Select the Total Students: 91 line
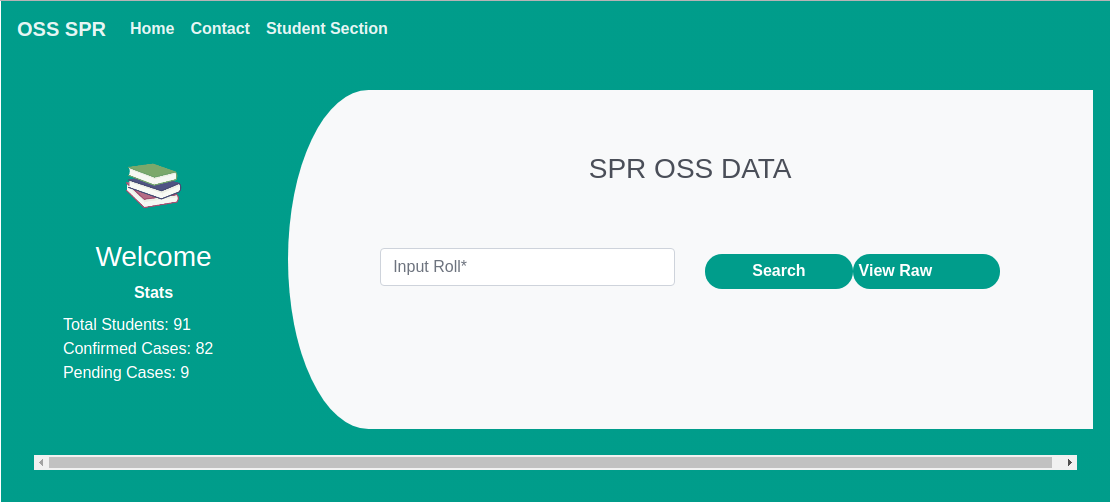 coord(127,325)
